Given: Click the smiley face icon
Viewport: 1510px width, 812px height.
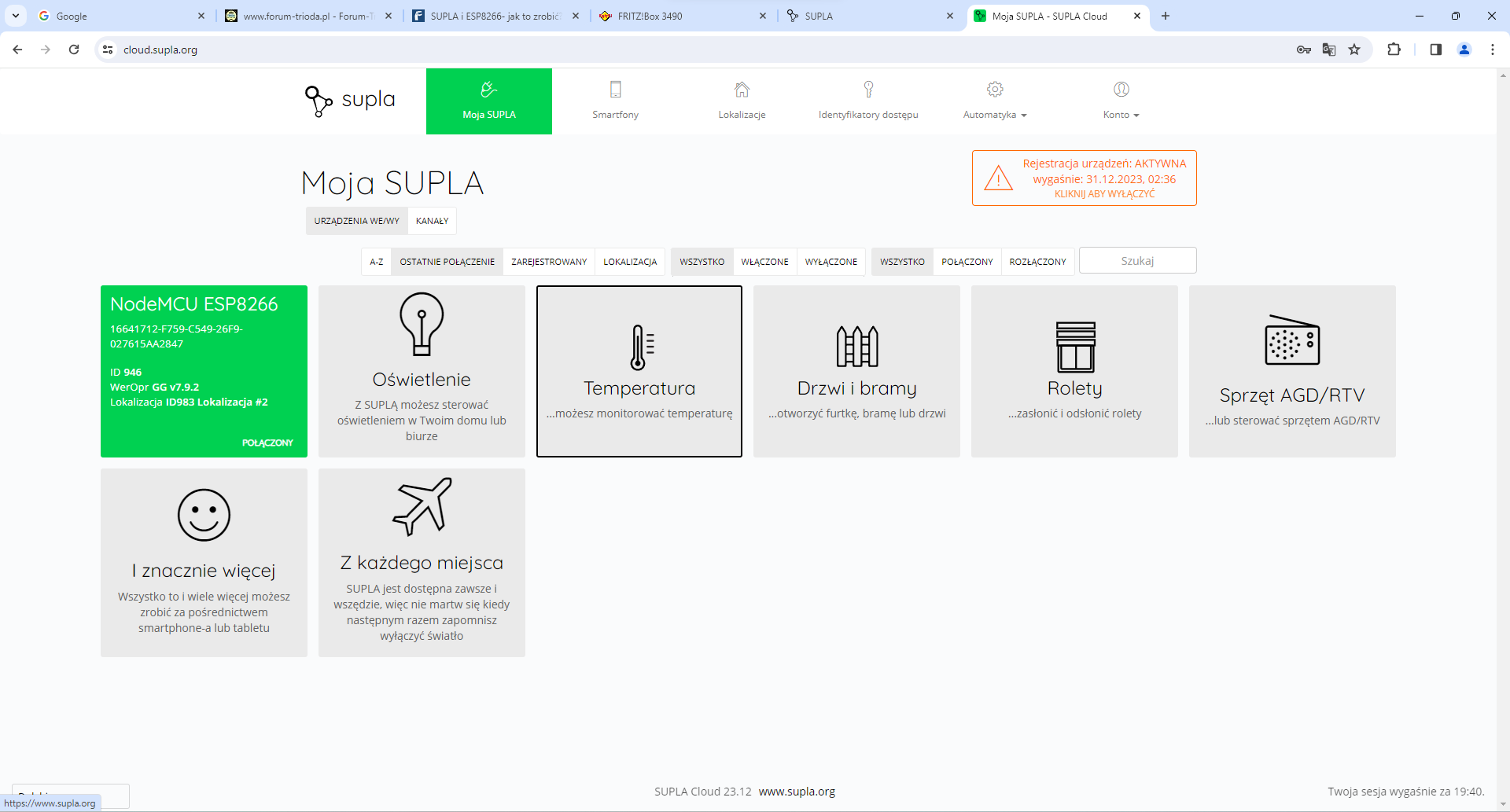Looking at the screenshot, I should click(x=204, y=515).
